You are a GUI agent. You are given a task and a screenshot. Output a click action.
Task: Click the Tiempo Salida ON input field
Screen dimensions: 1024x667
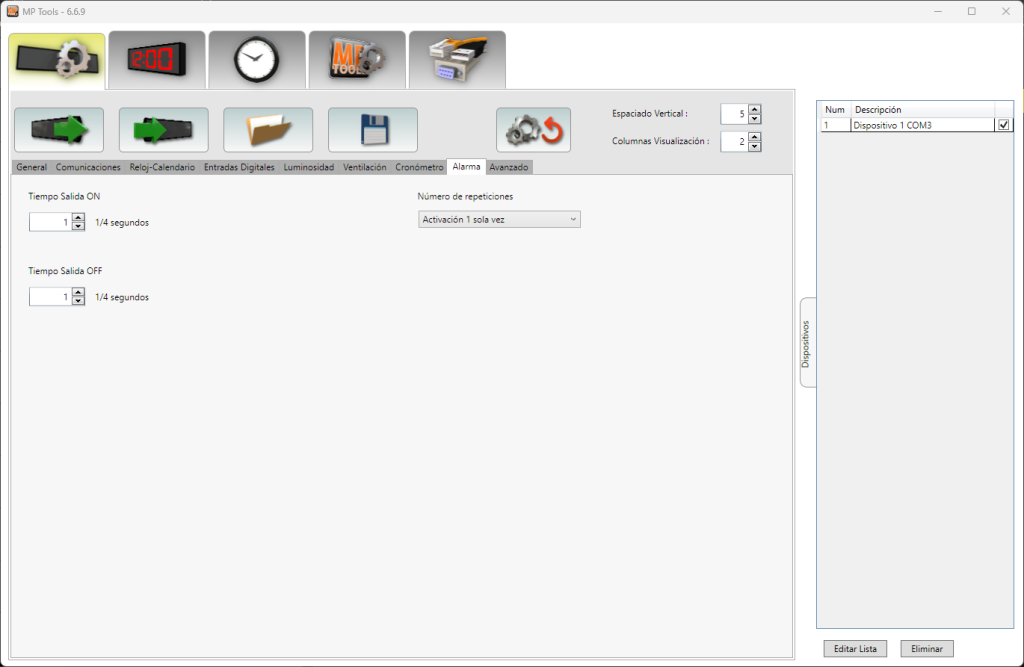point(50,222)
